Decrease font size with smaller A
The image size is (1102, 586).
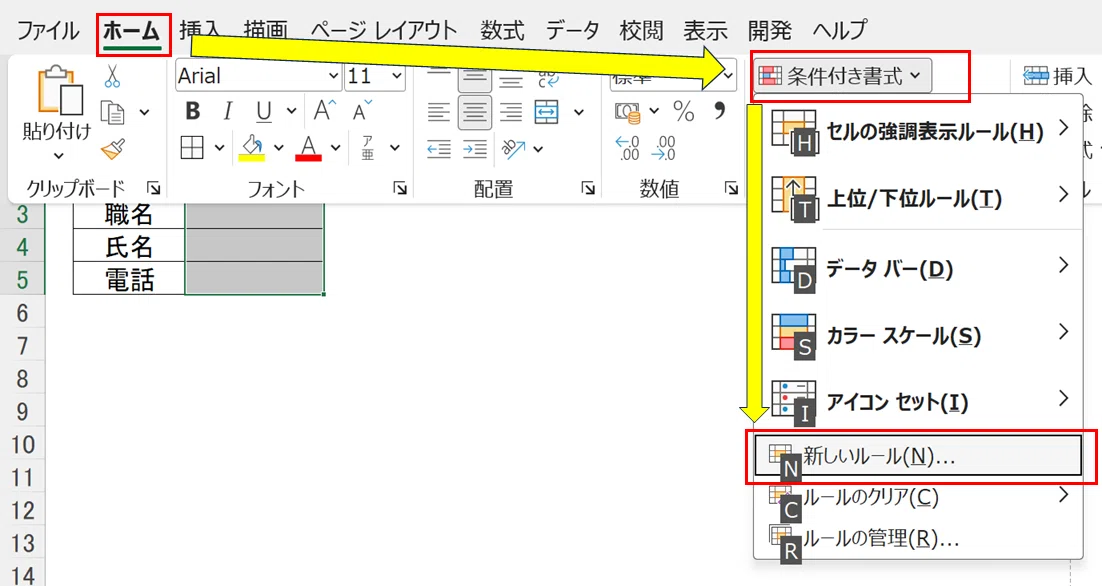pyautogui.click(x=362, y=111)
